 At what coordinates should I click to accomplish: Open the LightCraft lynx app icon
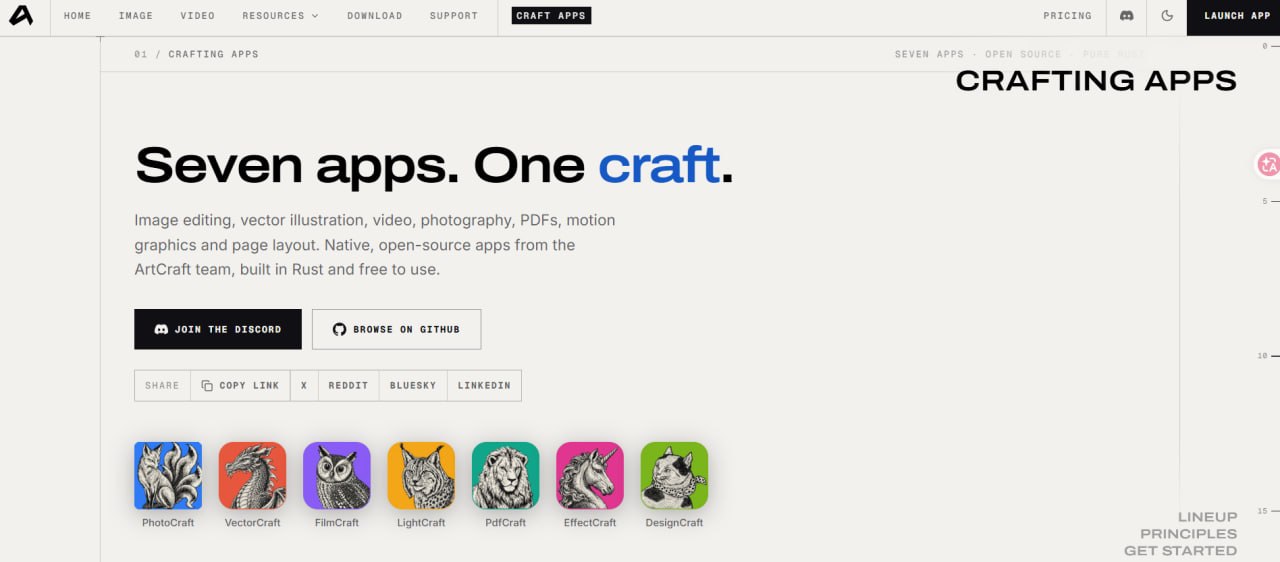tap(421, 476)
